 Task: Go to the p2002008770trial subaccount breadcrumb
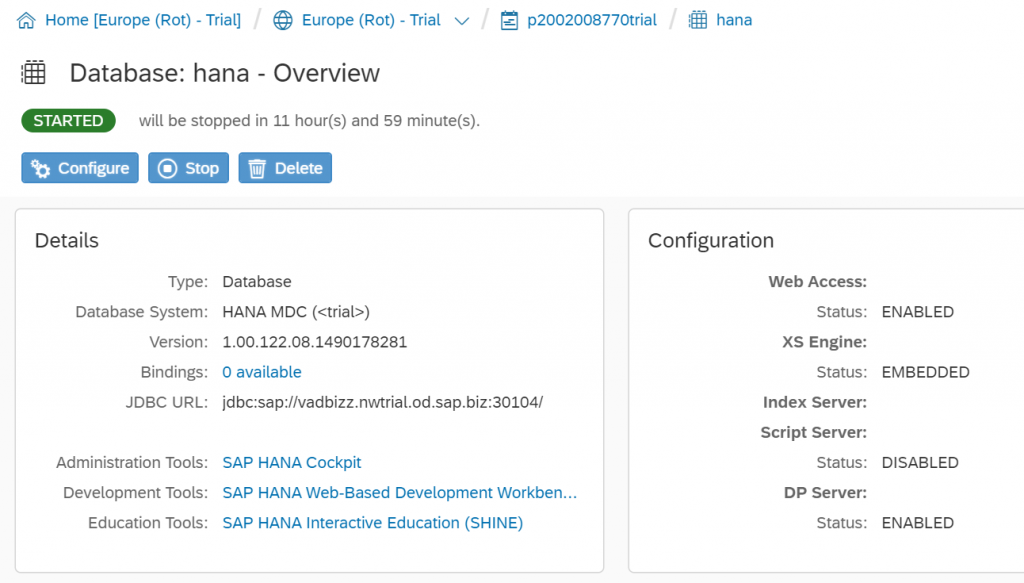[x=592, y=20]
